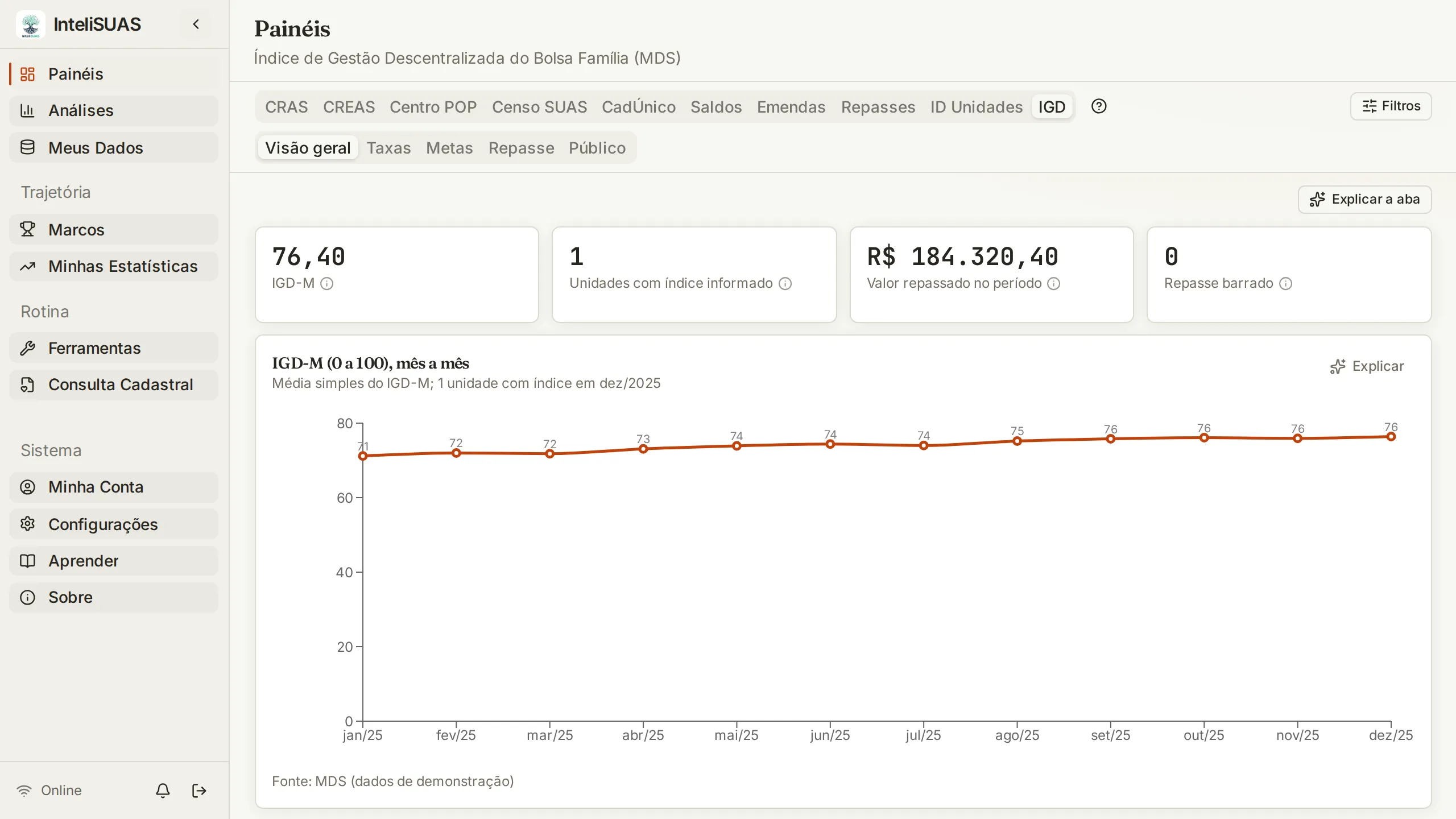Click the InteliSUAS tree logo
Screen dimensions: 1456x819
(31, 24)
